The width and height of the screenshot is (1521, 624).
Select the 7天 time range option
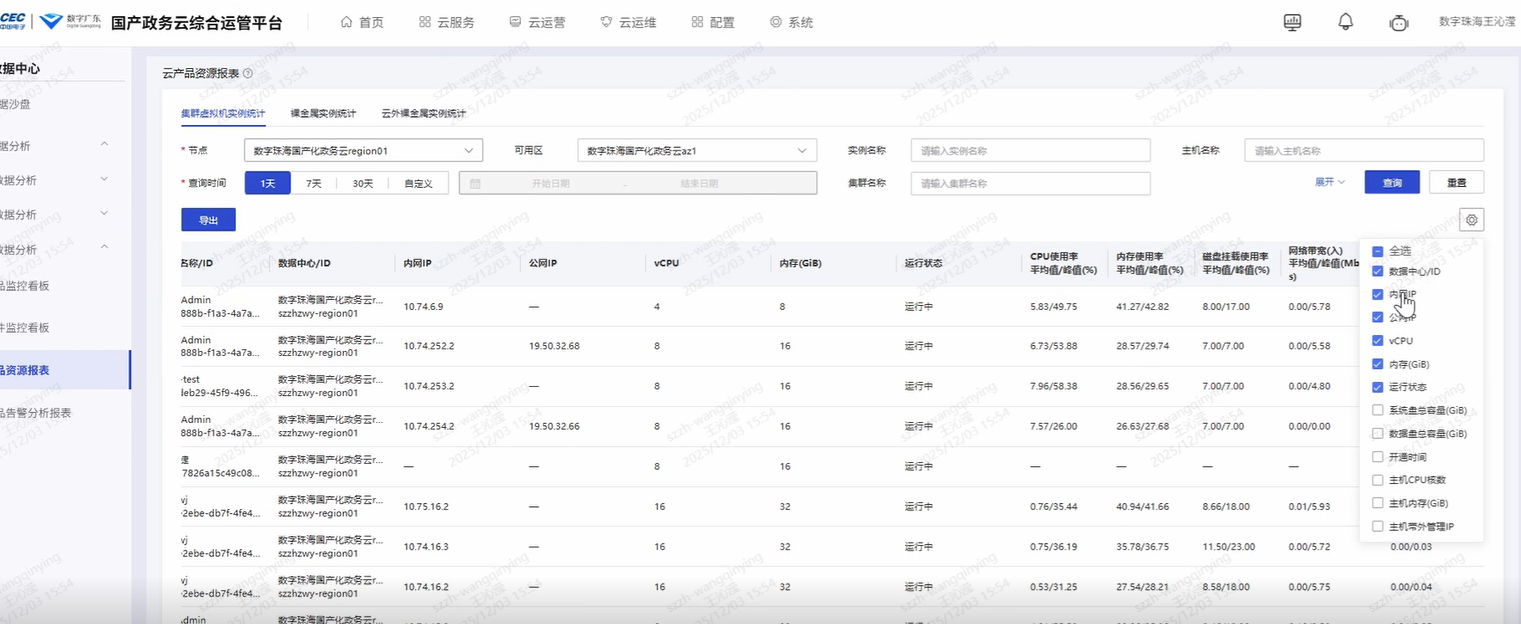coord(313,183)
